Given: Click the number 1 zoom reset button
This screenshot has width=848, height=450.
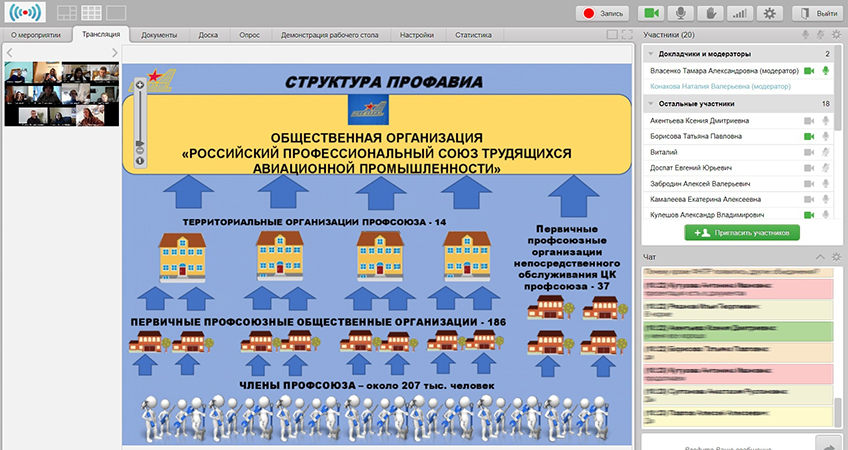Looking at the screenshot, I should (x=140, y=161).
